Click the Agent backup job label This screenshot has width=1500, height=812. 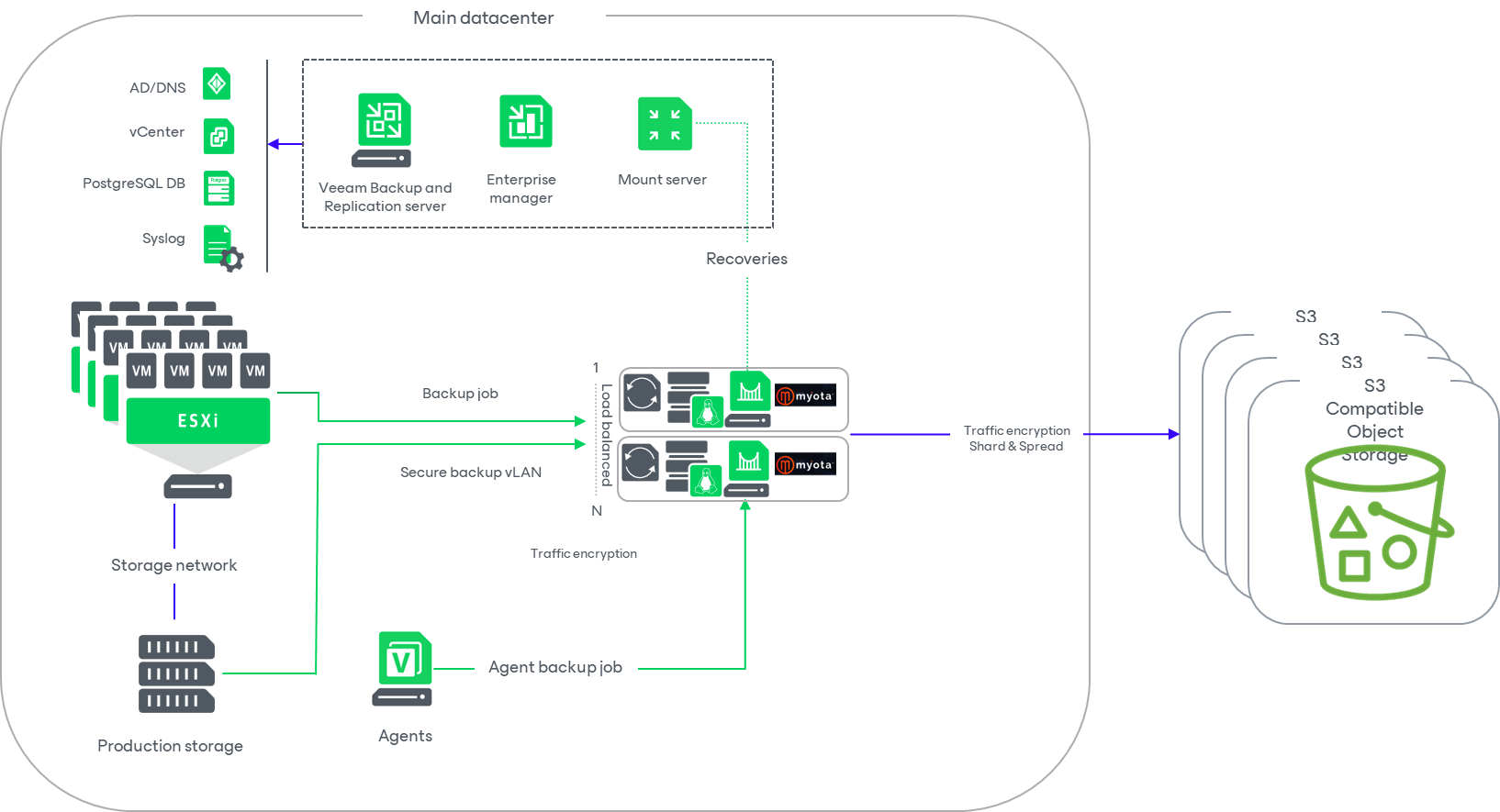point(555,667)
